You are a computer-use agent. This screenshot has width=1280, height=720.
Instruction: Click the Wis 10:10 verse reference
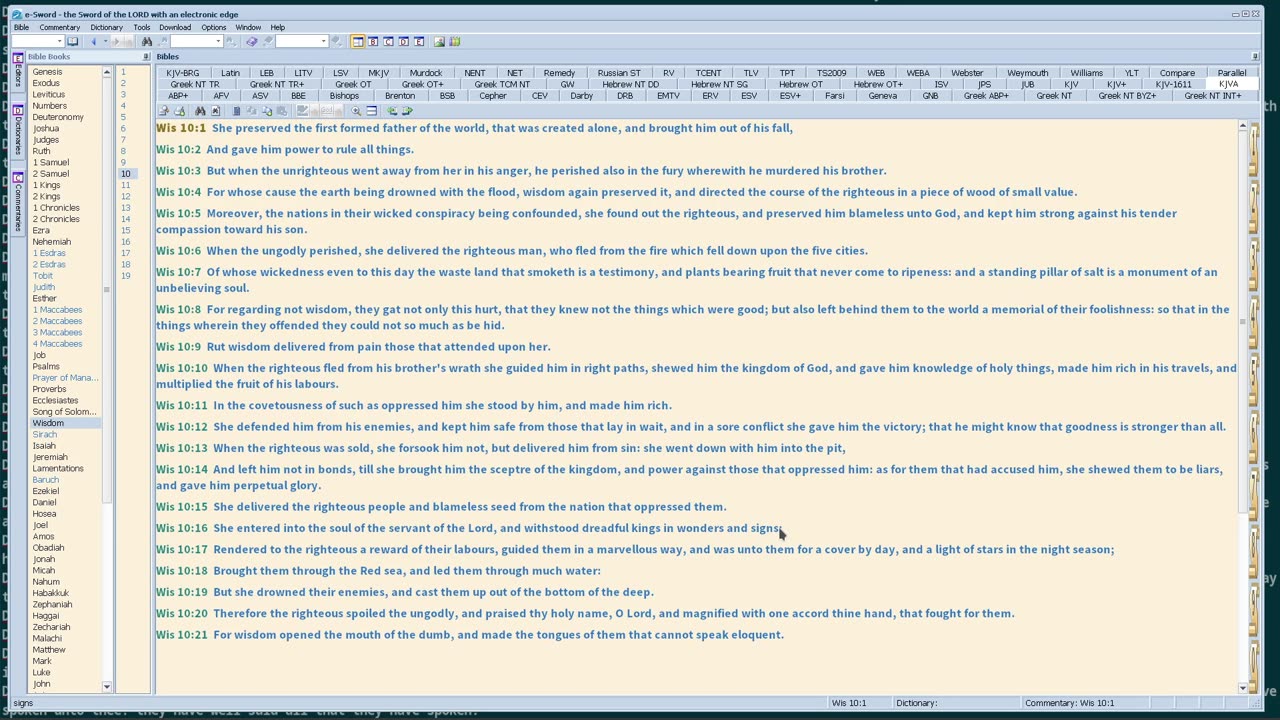(181, 368)
